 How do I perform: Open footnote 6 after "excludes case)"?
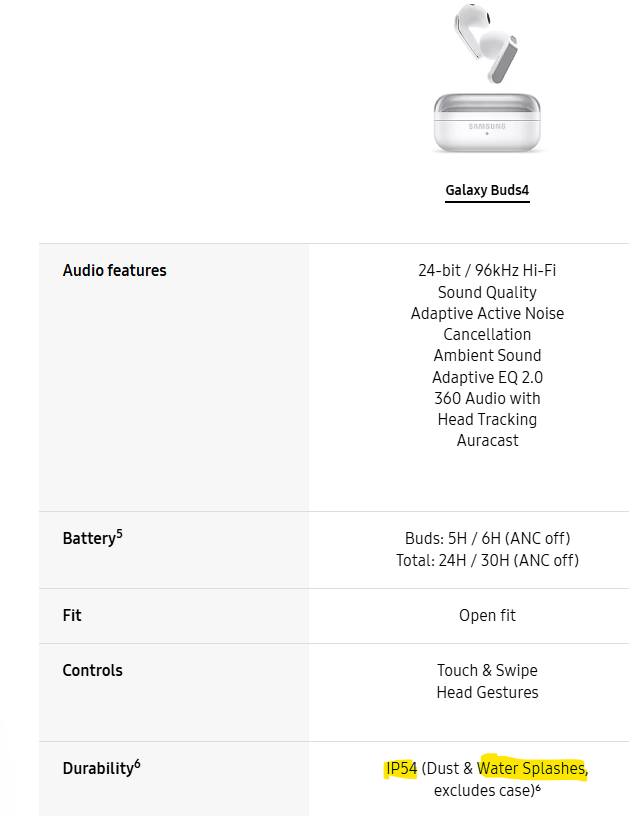pos(538,787)
